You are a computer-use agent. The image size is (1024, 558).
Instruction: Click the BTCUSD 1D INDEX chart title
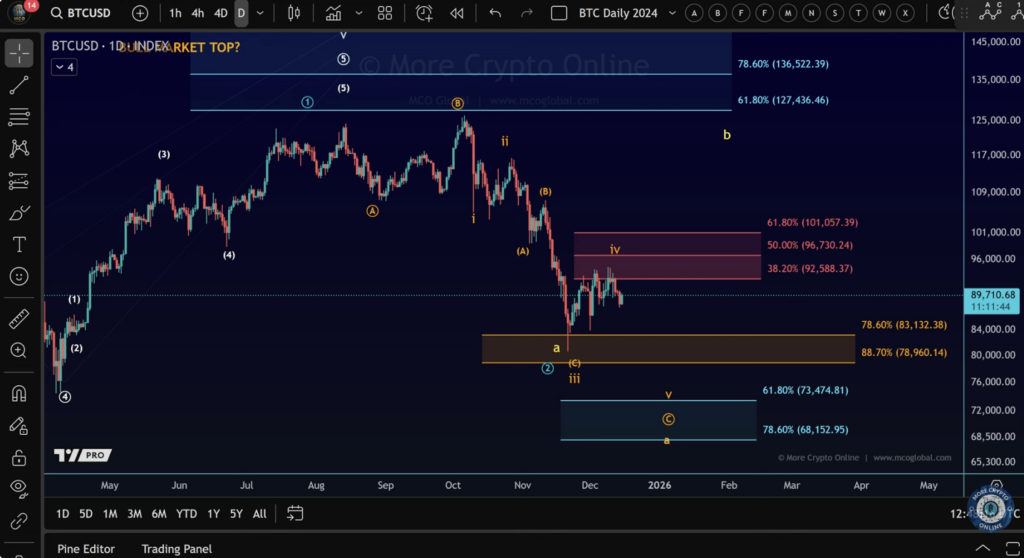tap(110, 46)
